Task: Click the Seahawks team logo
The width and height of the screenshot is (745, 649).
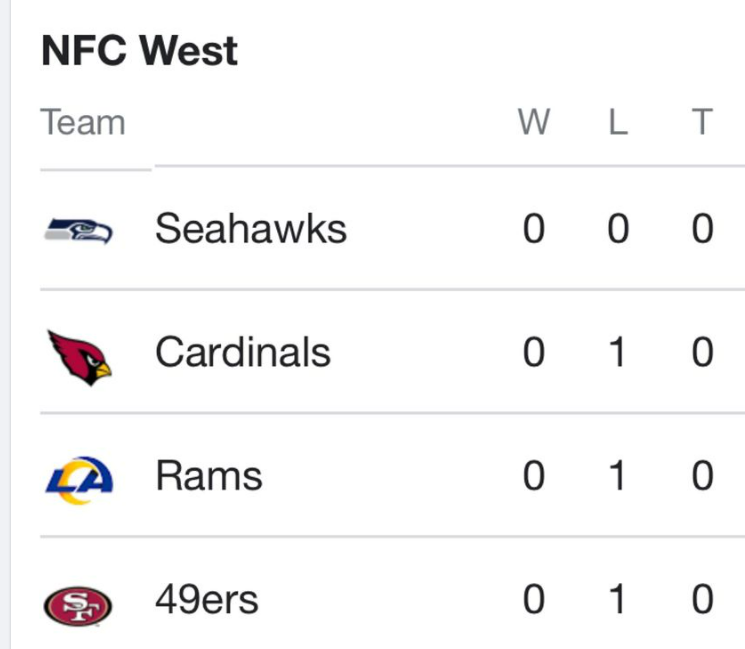Action: (x=79, y=231)
